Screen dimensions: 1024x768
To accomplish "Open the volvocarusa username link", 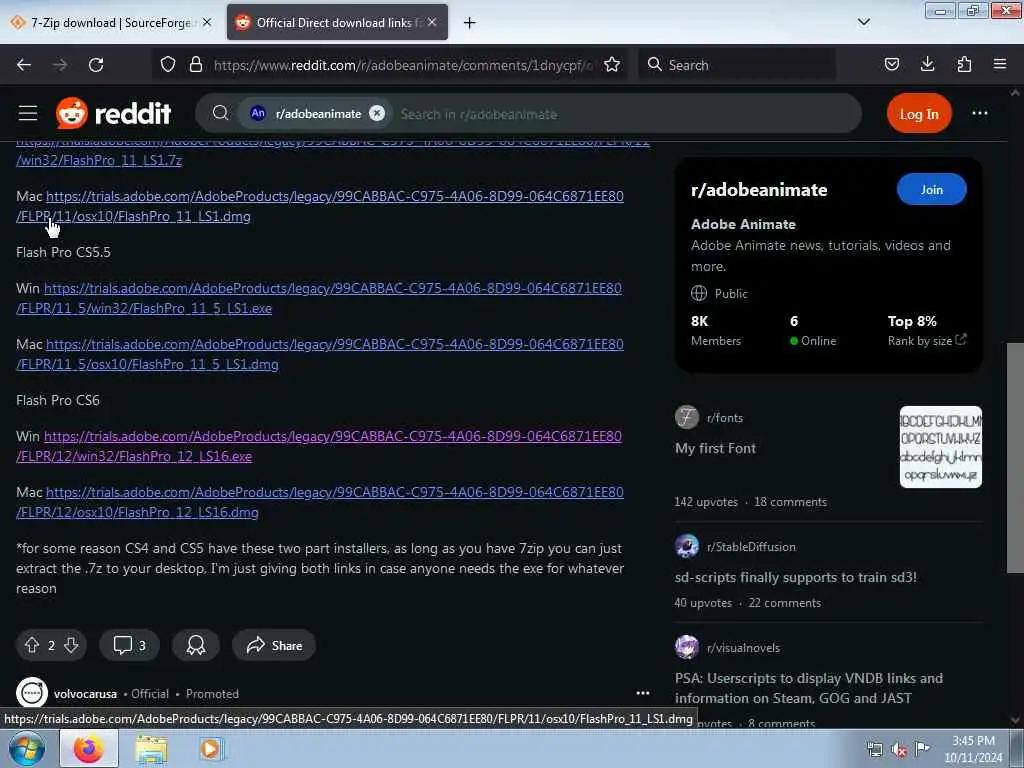I will (x=85, y=694).
